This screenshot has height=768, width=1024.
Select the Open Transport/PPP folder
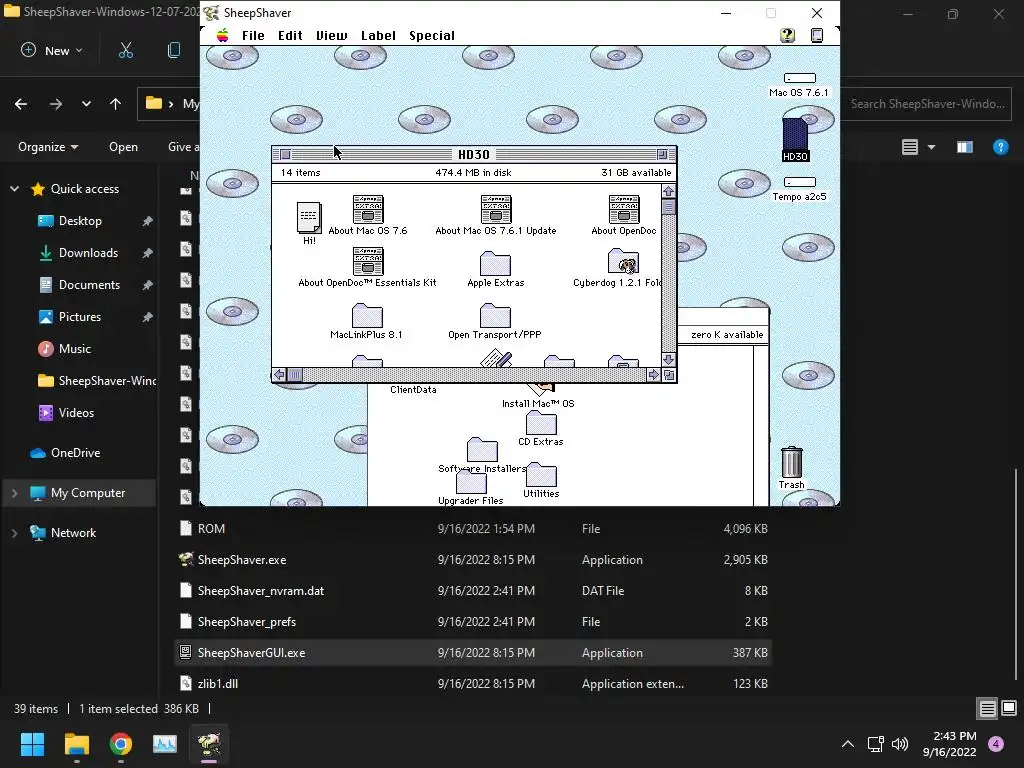tap(496, 315)
